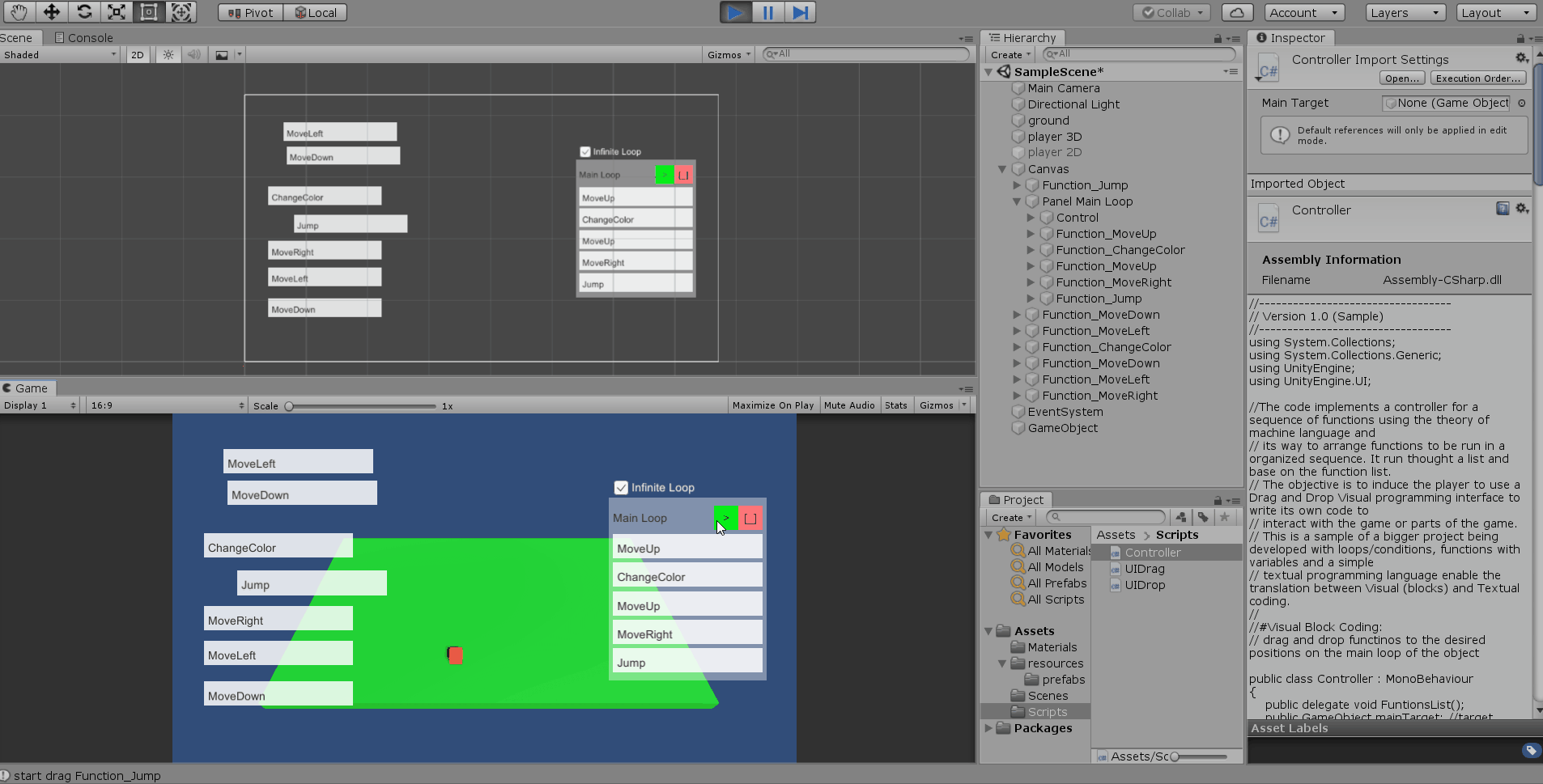
Task: Click the Main Target object picker circle
Action: (x=1522, y=103)
